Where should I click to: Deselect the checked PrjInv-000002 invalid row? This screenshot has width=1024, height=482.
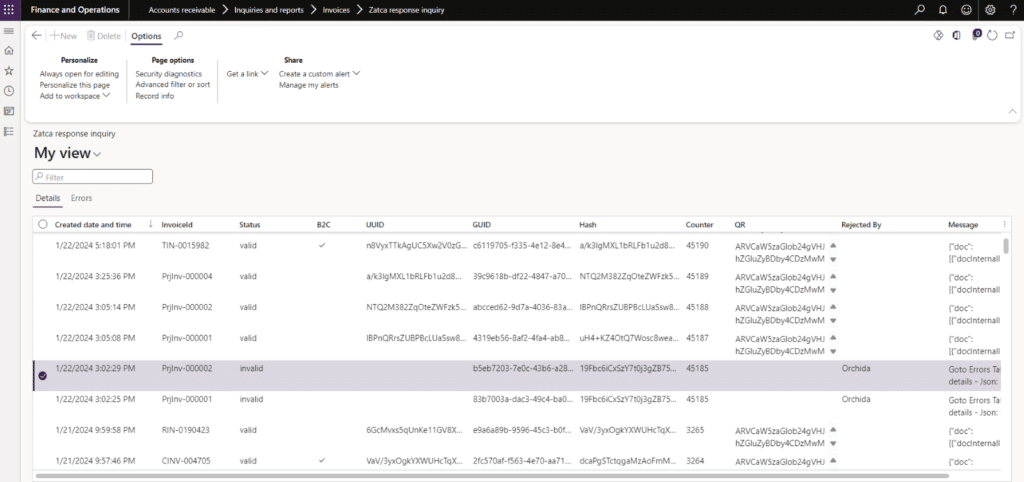pos(42,376)
